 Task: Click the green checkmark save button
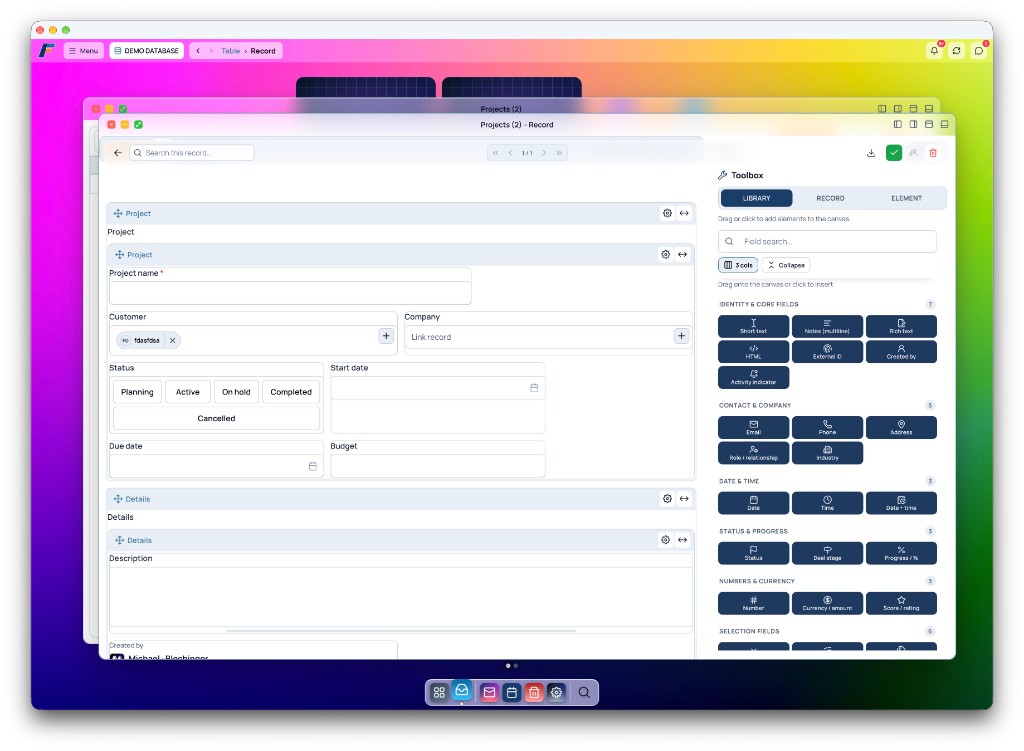(893, 153)
